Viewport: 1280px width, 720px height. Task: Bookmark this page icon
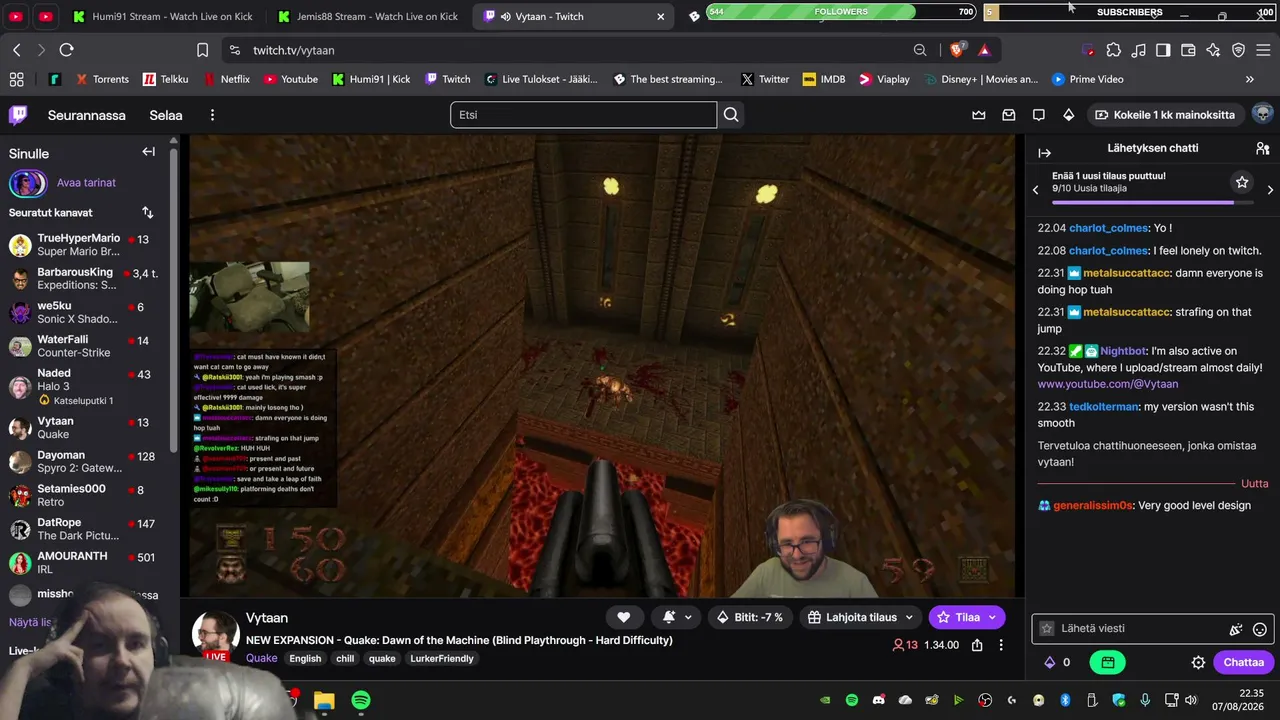click(x=203, y=50)
